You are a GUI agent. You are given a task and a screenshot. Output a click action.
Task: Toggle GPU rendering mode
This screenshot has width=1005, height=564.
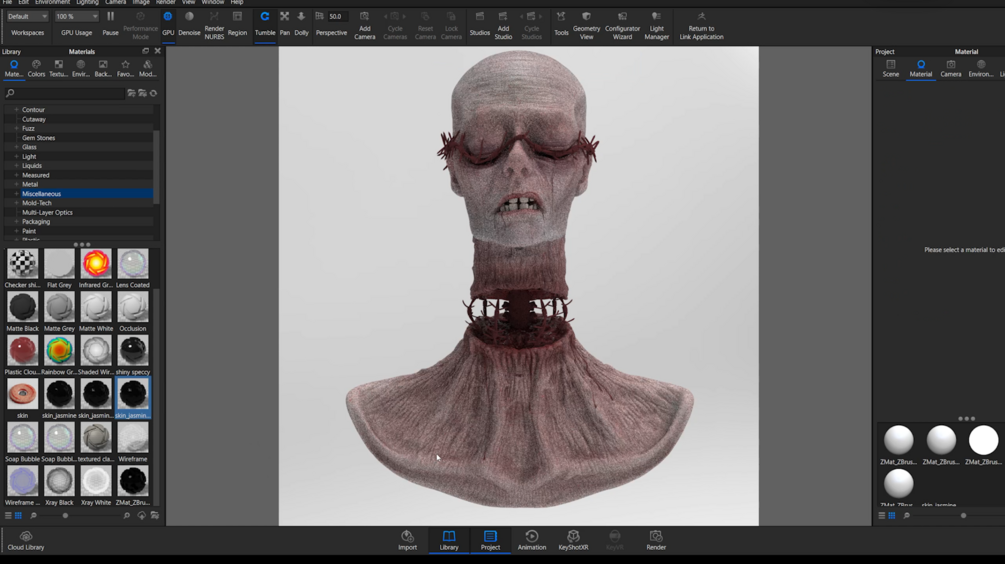click(x=168, y=24)
